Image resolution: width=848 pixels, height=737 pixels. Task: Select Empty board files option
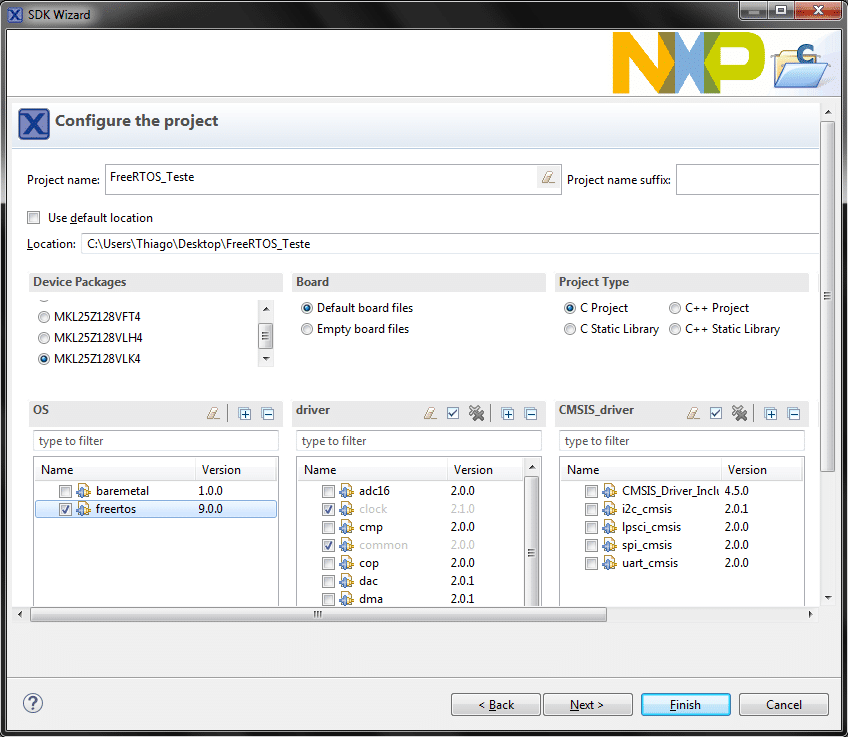click(x=307, y=329)
